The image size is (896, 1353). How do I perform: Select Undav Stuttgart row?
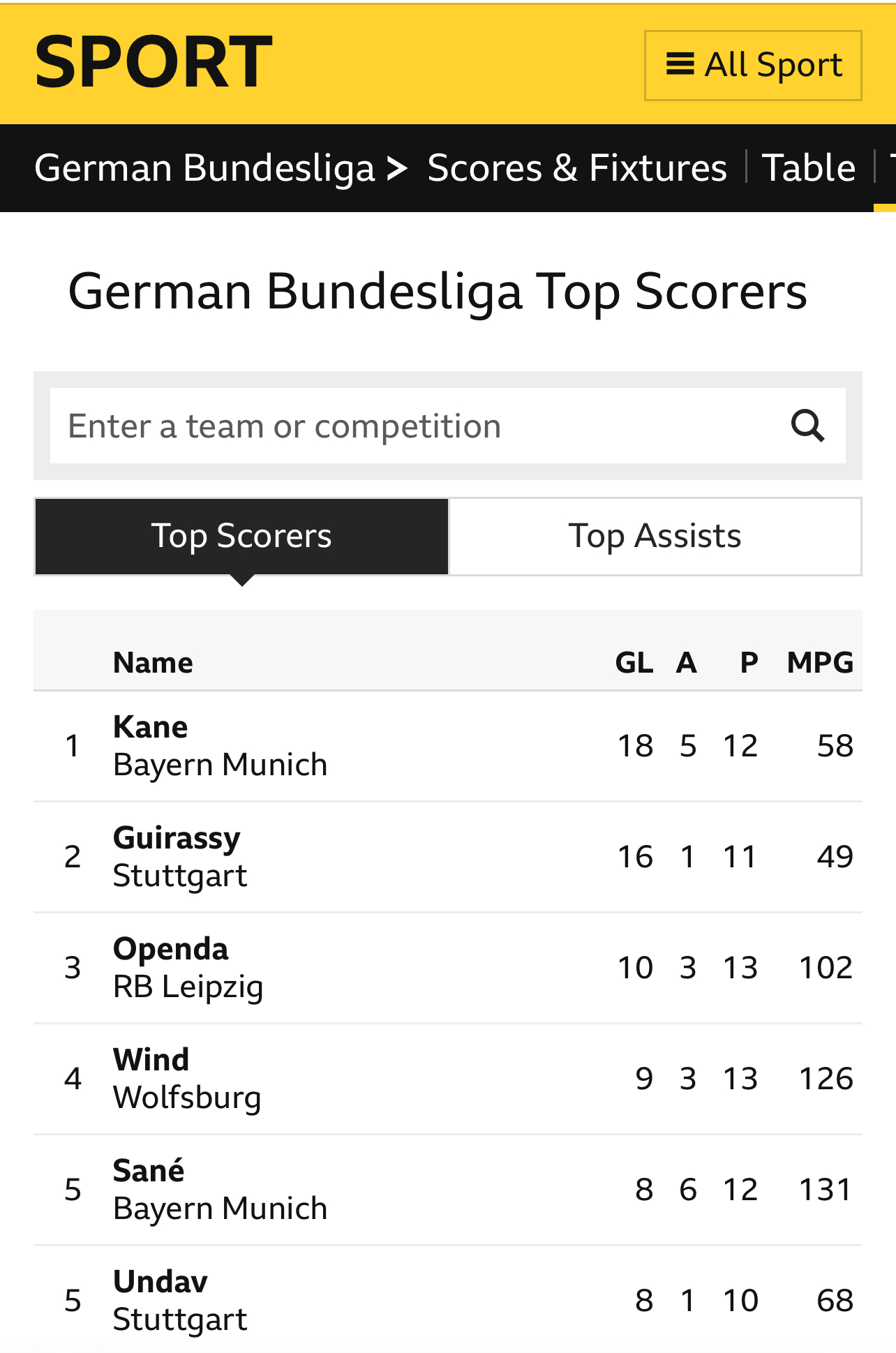tap(448, 1301)
